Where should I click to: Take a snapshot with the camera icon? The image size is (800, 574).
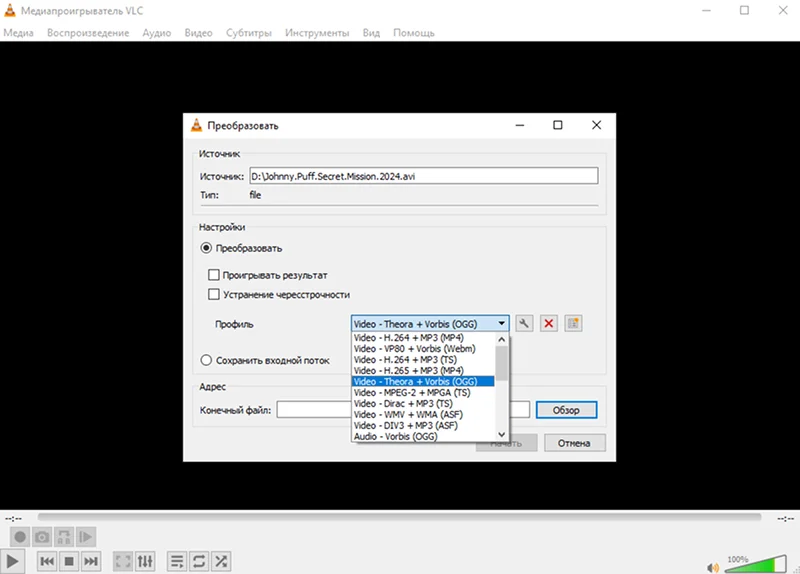click(x=42, y=537)
